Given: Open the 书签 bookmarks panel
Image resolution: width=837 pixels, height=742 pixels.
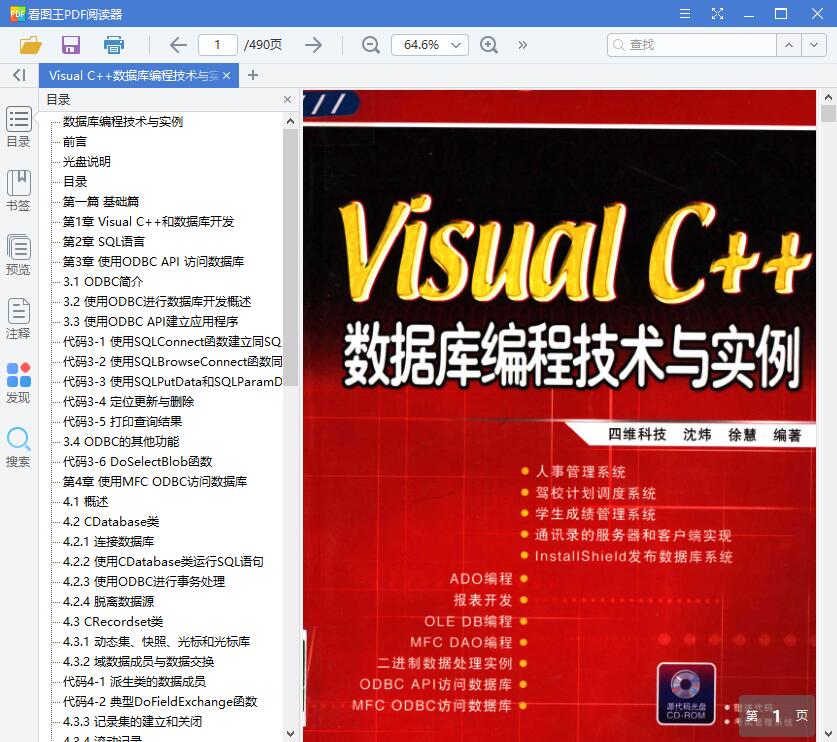Looking at the screenshot, I should (x=19, y=191).
